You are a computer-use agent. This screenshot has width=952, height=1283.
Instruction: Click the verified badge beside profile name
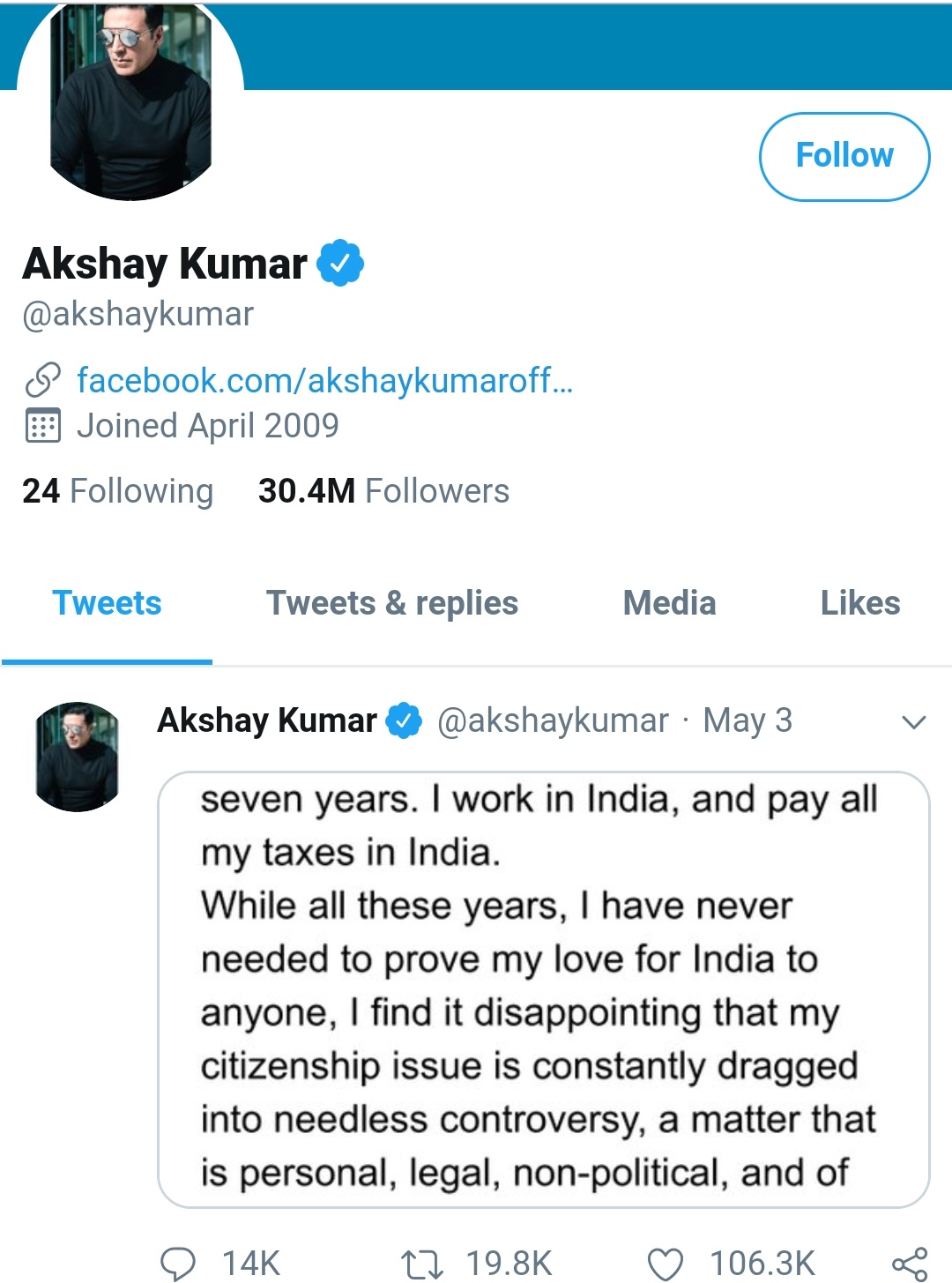point(340,263)
